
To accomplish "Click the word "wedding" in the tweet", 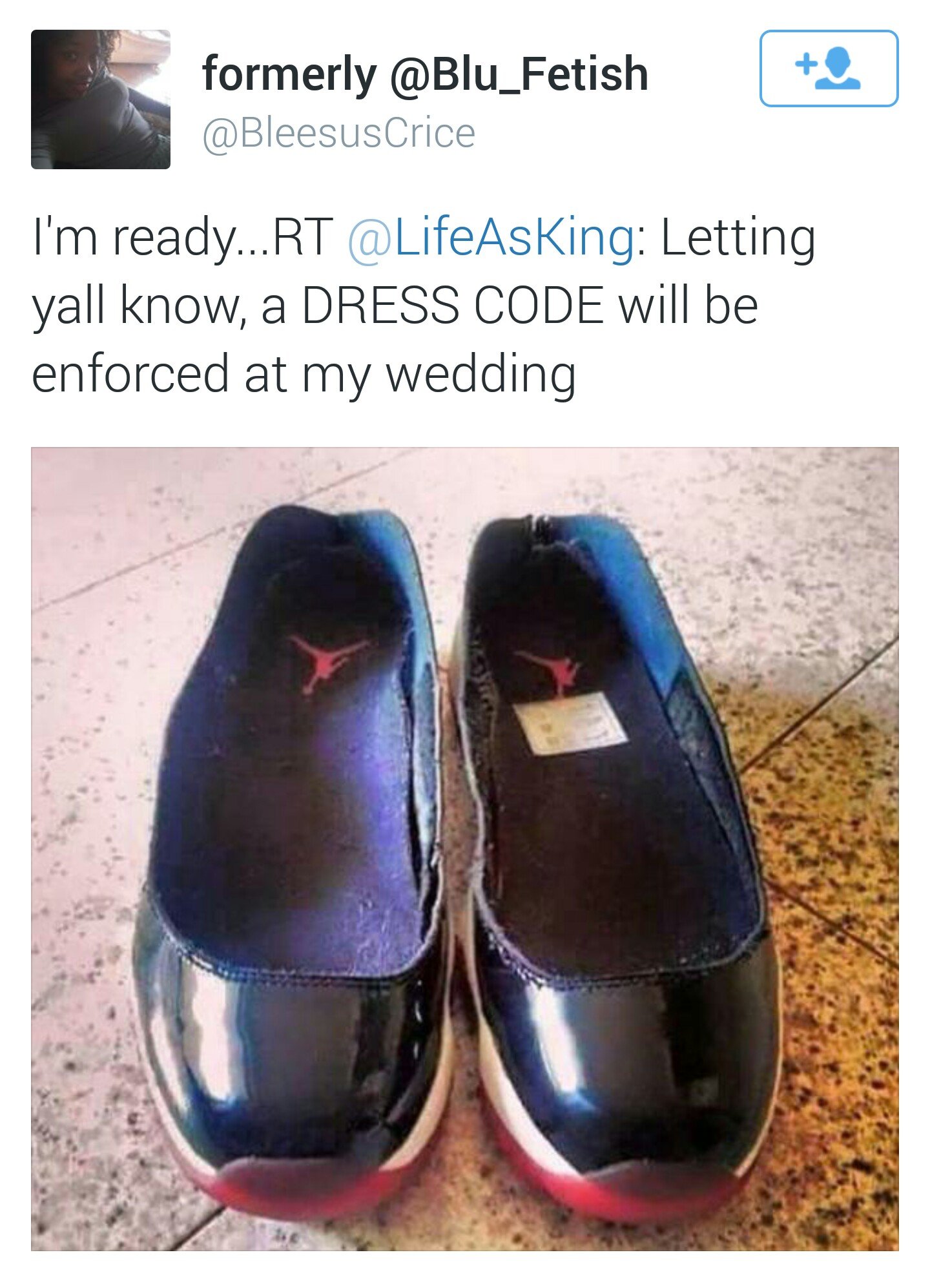I will (x=480, y=375).
